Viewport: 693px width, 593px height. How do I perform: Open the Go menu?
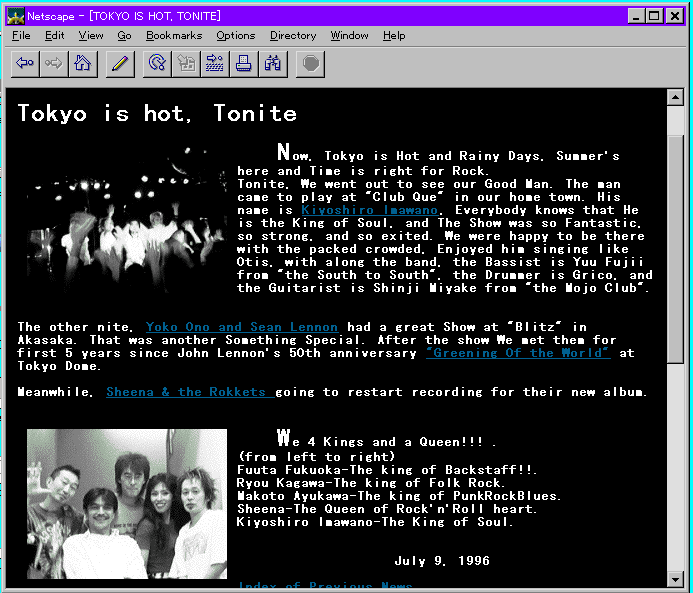[124, 36]
